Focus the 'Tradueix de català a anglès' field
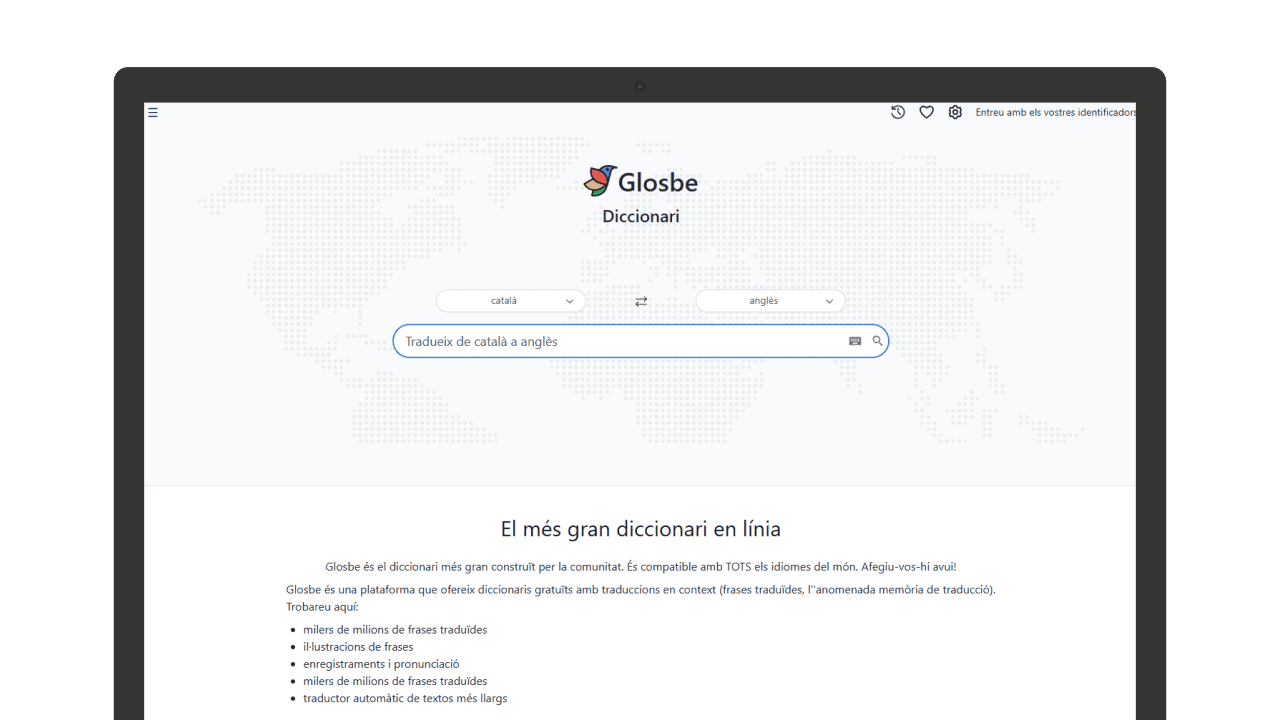This screenshot has width=1280, height=720. (x=620, y=342)
